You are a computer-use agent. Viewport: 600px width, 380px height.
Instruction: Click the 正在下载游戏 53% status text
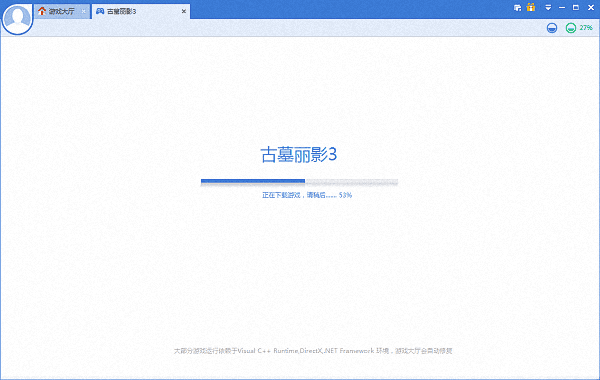(x=307, y=195)
